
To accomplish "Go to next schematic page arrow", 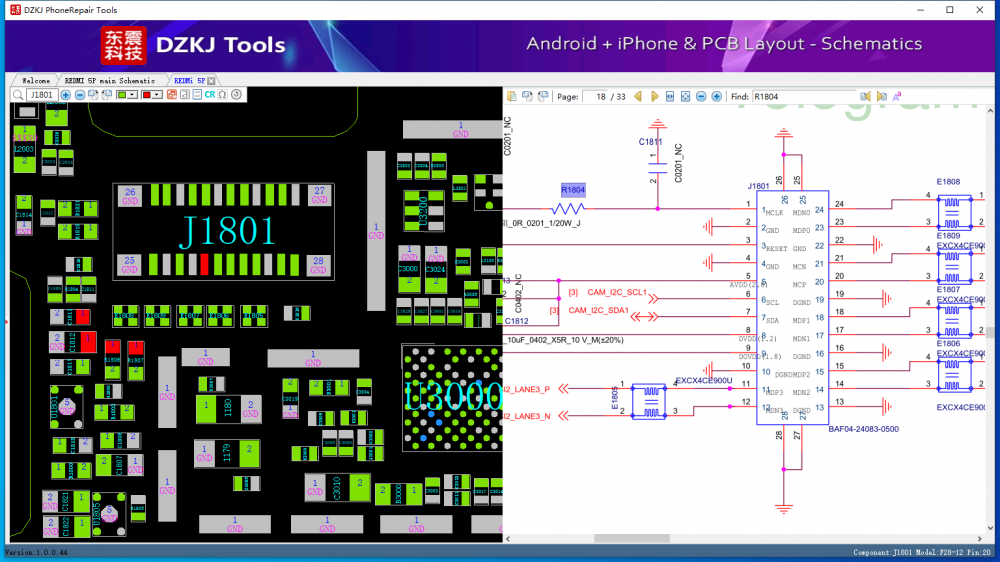I will 655,97.
